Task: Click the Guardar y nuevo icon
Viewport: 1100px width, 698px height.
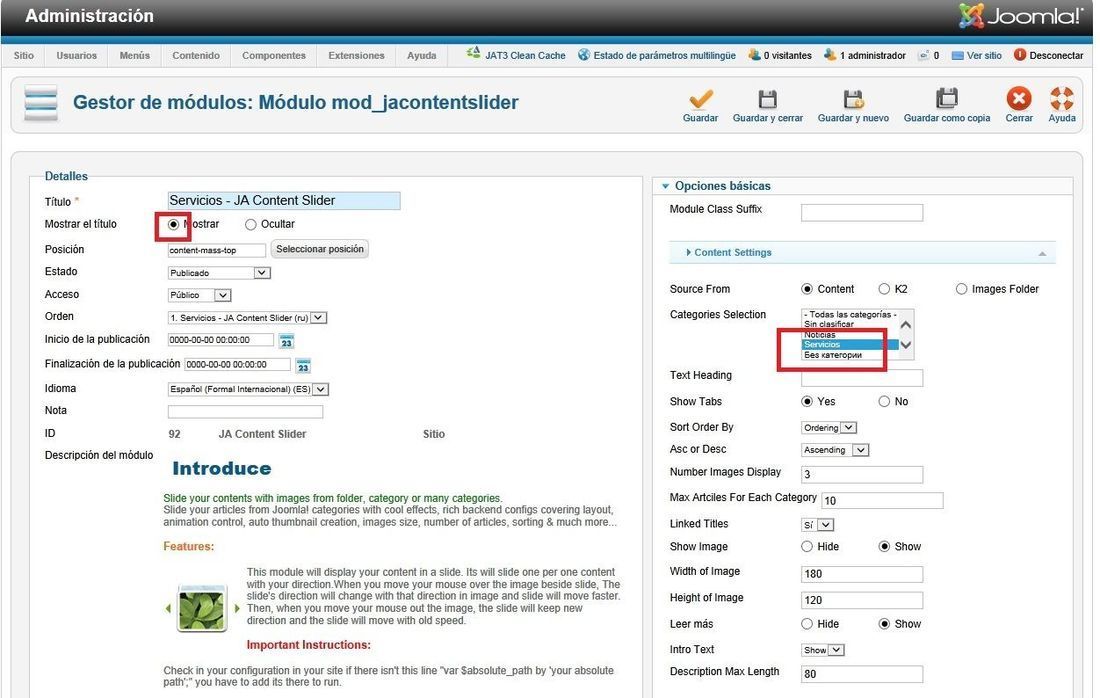Action: [x=853, y=99]
